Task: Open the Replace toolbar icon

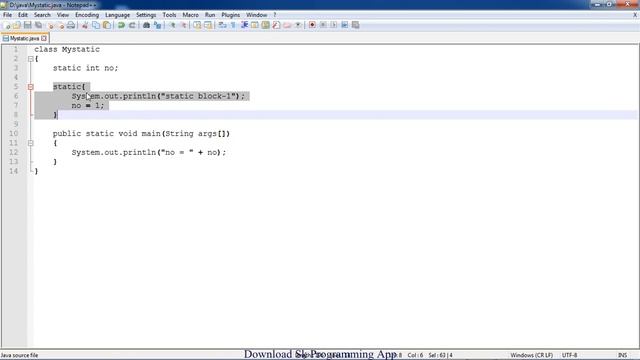Action: (x=157, y=25)
